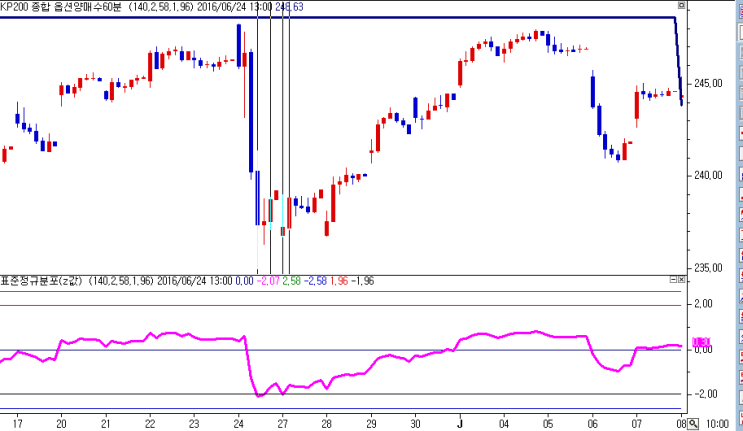The width and height of the screenshot is (743, 431).
Task: Click date label '05' on time axis
Action: point(548,423)
